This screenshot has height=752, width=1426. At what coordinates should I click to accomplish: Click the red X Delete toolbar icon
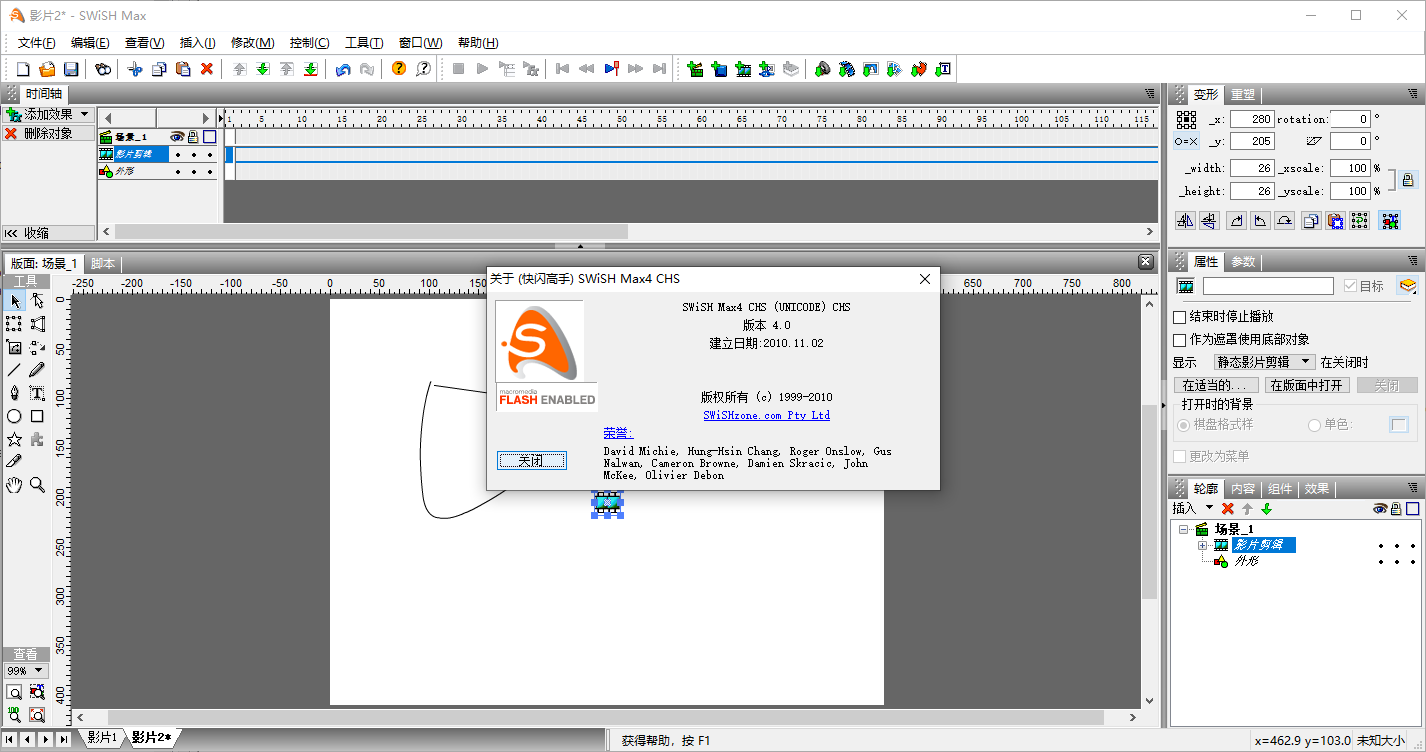click(207, 69)
